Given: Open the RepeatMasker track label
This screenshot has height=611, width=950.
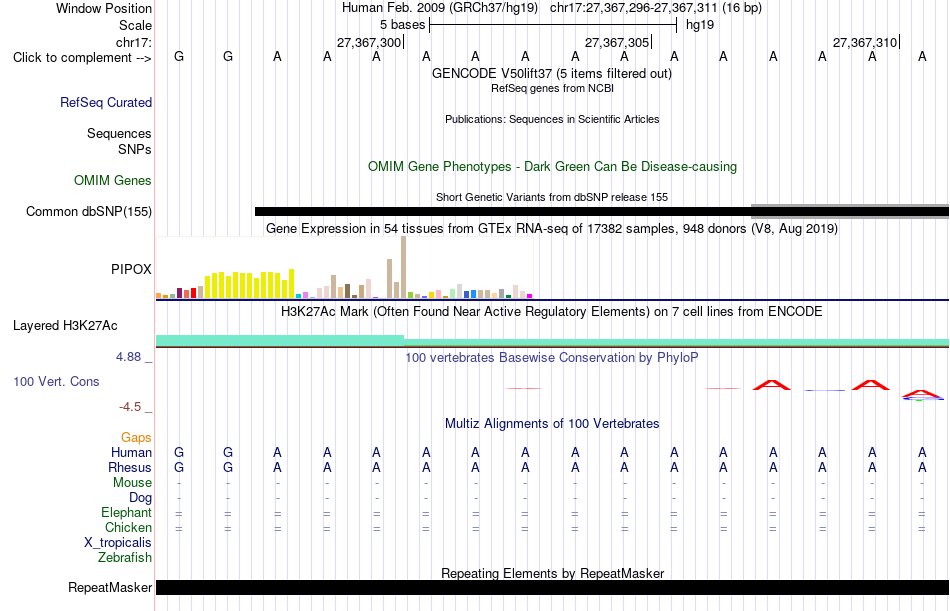Looking at the screenshot, I should (110, 587).
